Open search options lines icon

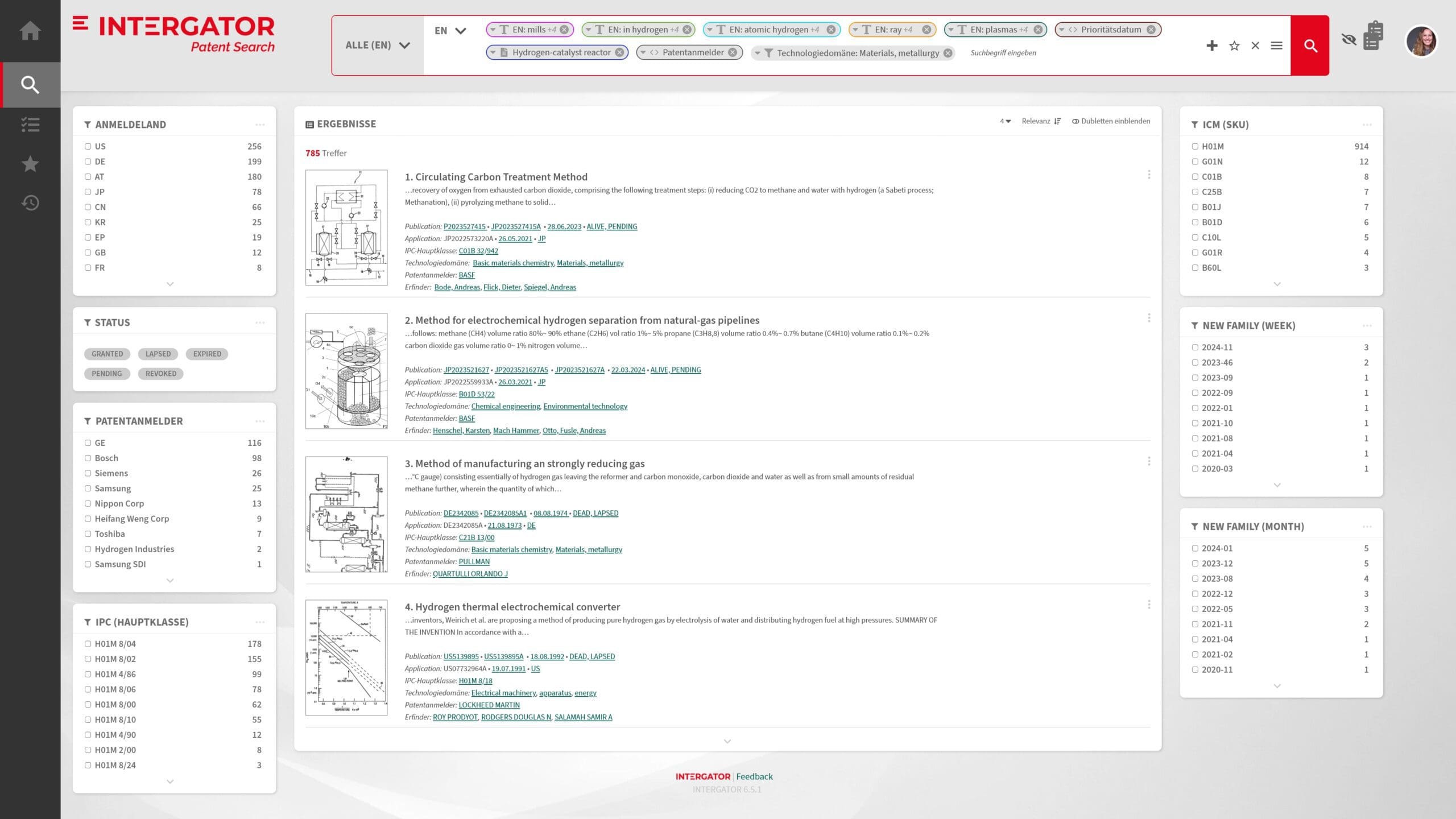click(1276, 45)
